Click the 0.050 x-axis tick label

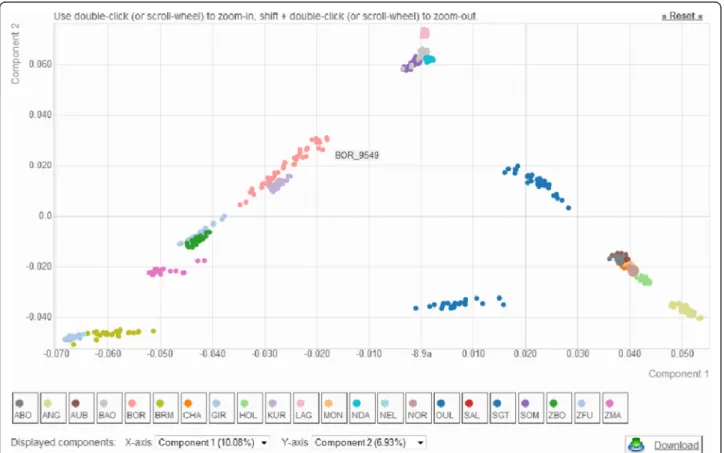click(682, 354)
